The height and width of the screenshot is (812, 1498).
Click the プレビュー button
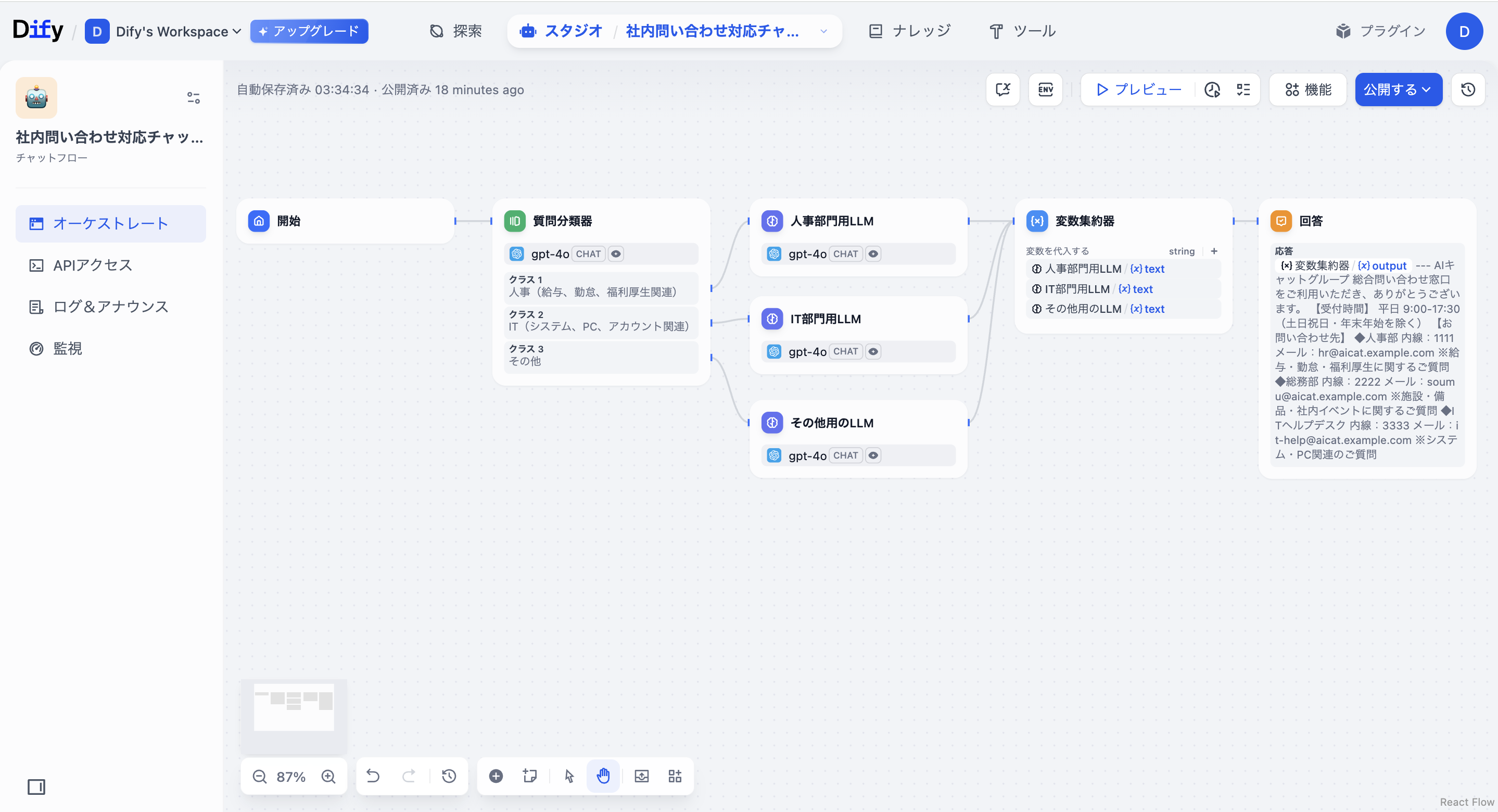(x=1139, y=90)
